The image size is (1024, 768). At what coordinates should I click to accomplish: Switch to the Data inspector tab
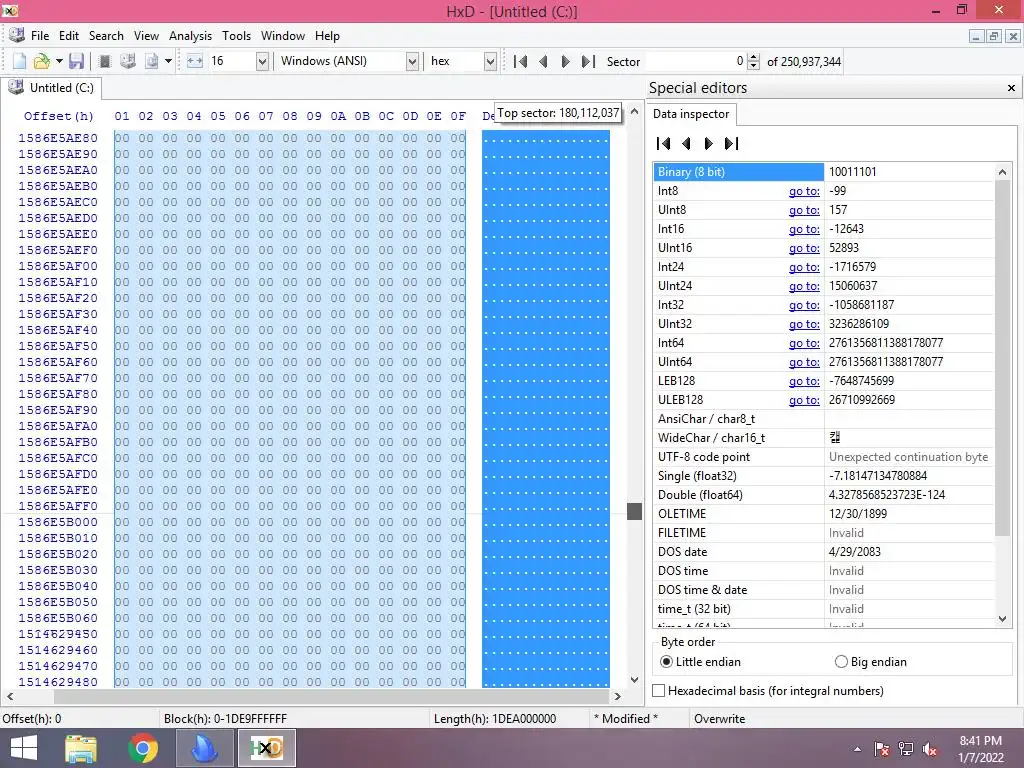pyautogui.click(x=691, y=114)
